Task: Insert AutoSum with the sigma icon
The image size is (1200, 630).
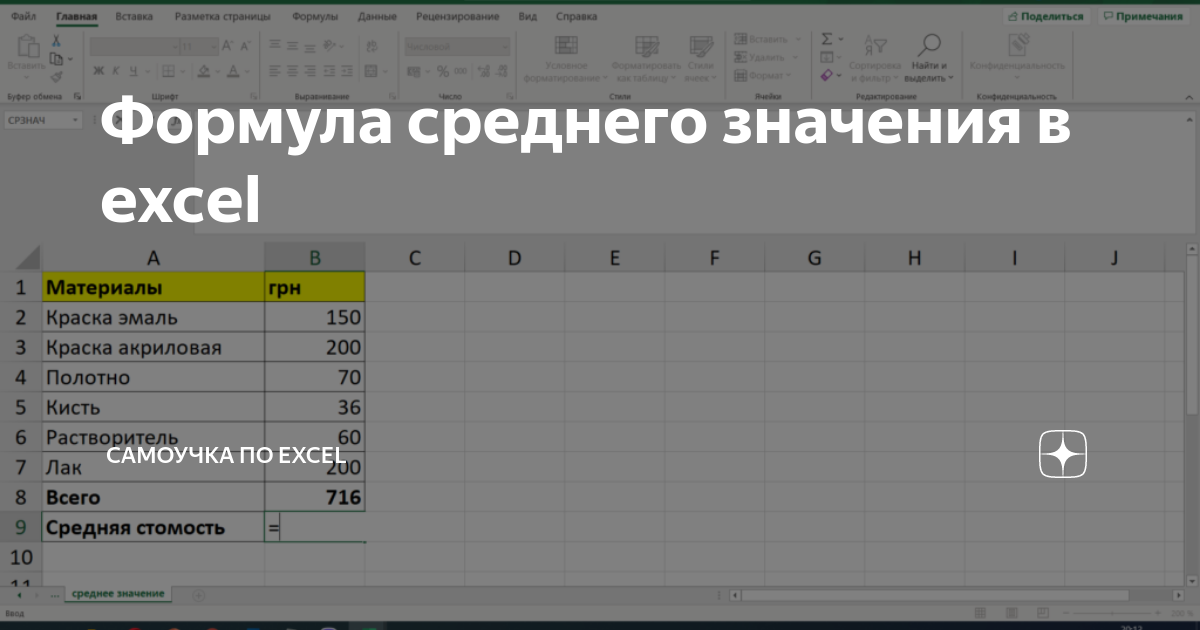Action: pos(827,39)
